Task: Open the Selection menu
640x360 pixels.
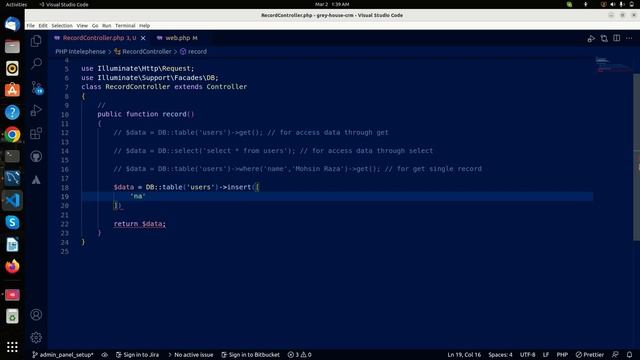Action: pyautogui.click(x=62, y=25)
